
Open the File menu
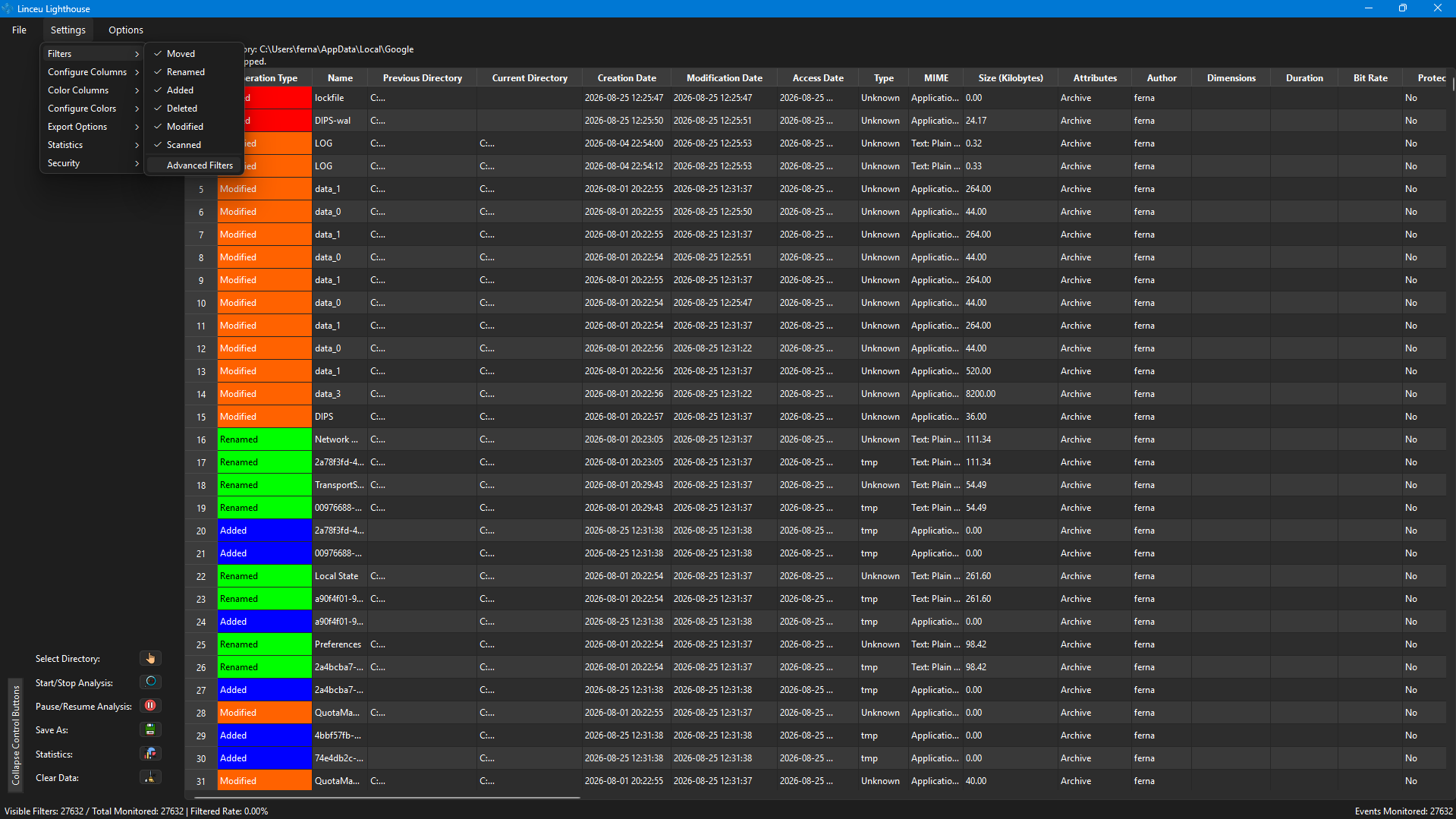click(x=19, y=30)
